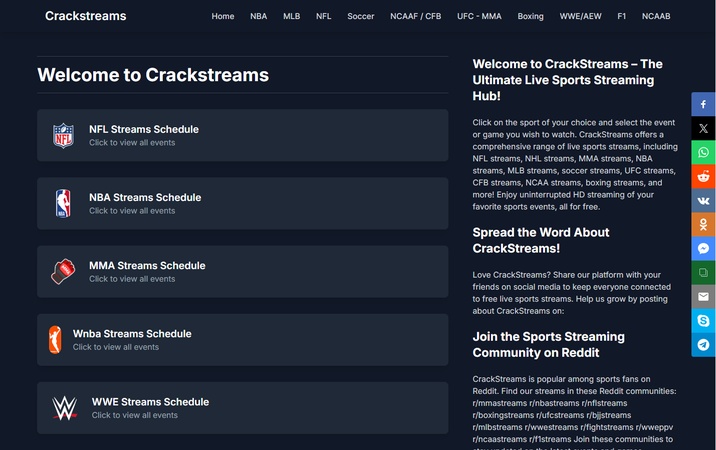Open the Boxing nav item
The height and width of the screenshot is (450, 716).
(530, 16)
